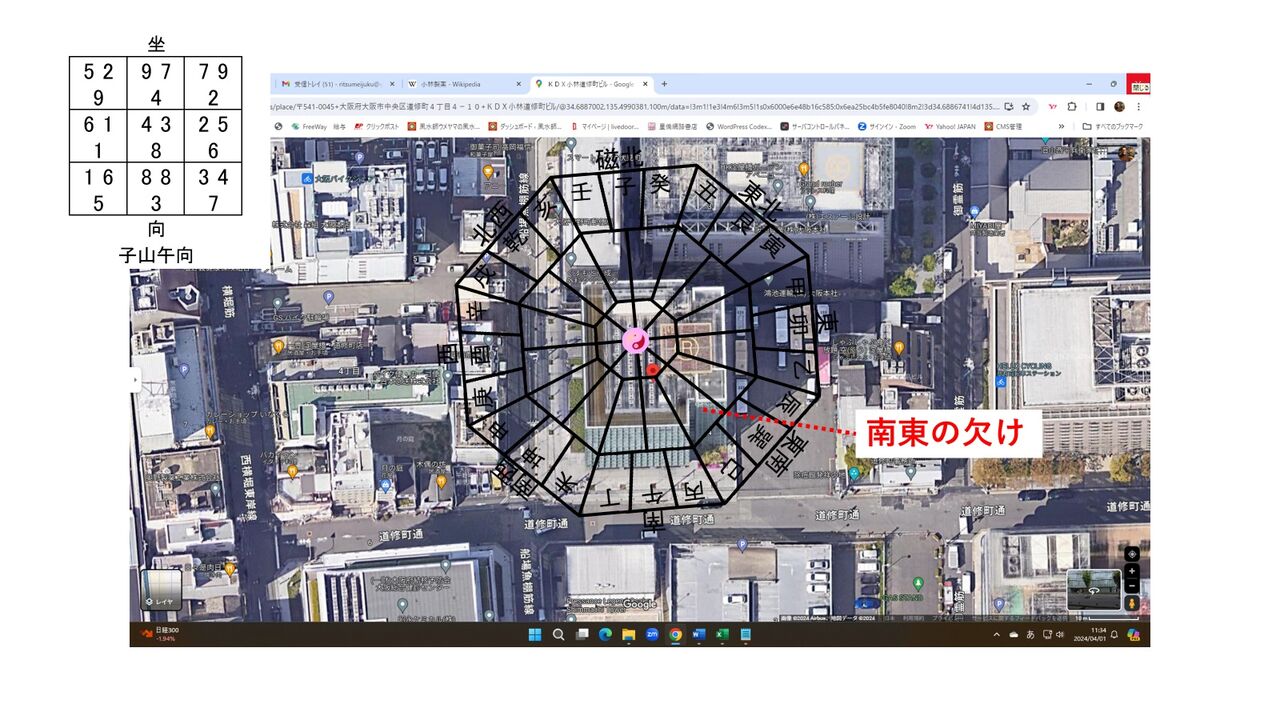Open Word from the taskbar

[698, 634]
